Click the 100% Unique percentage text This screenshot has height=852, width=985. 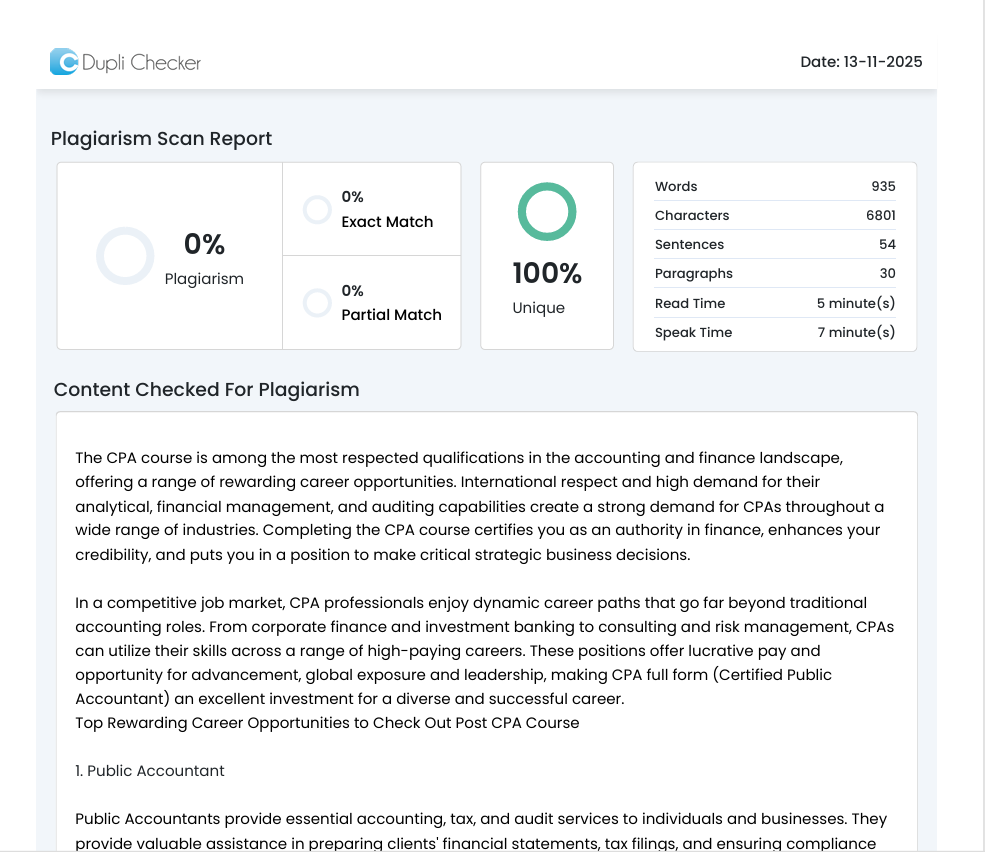pyautogui.click(x=547, y=273)
